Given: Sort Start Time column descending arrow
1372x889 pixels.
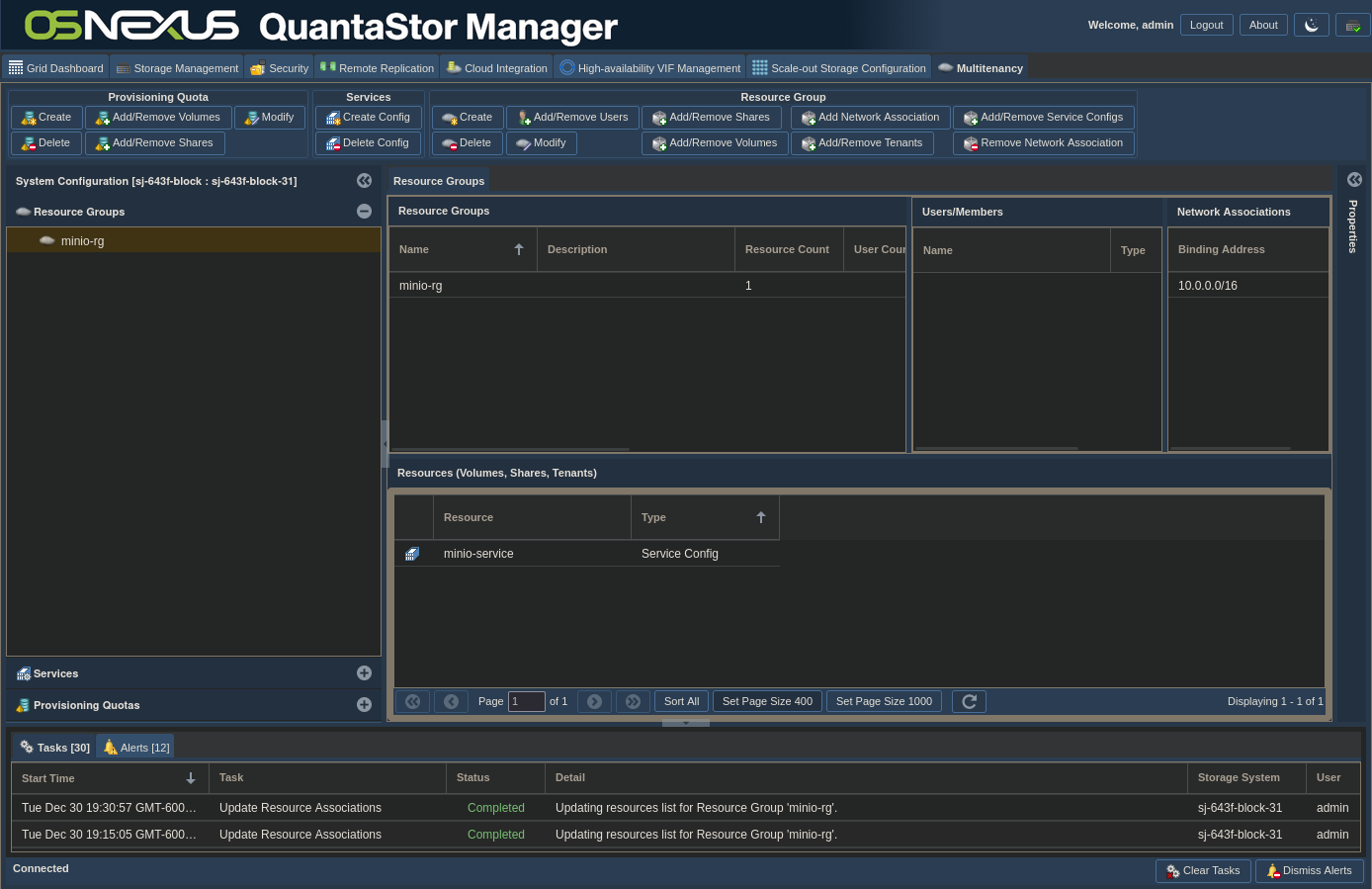Looking at the screenshot, I should pos(191,778).
